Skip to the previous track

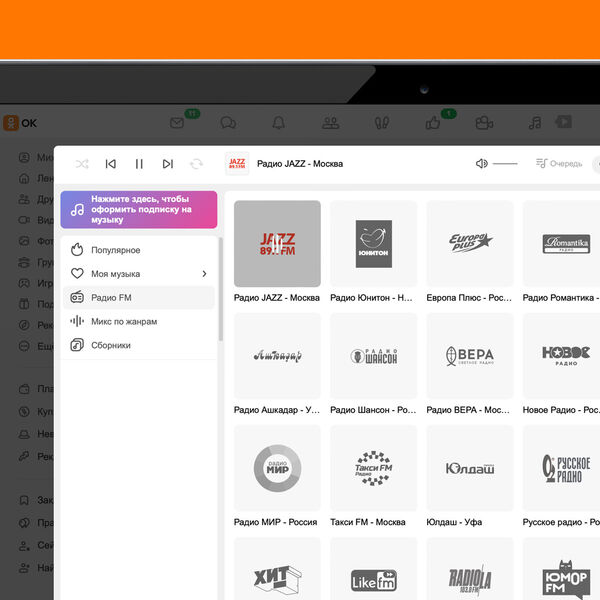(111, 163)
